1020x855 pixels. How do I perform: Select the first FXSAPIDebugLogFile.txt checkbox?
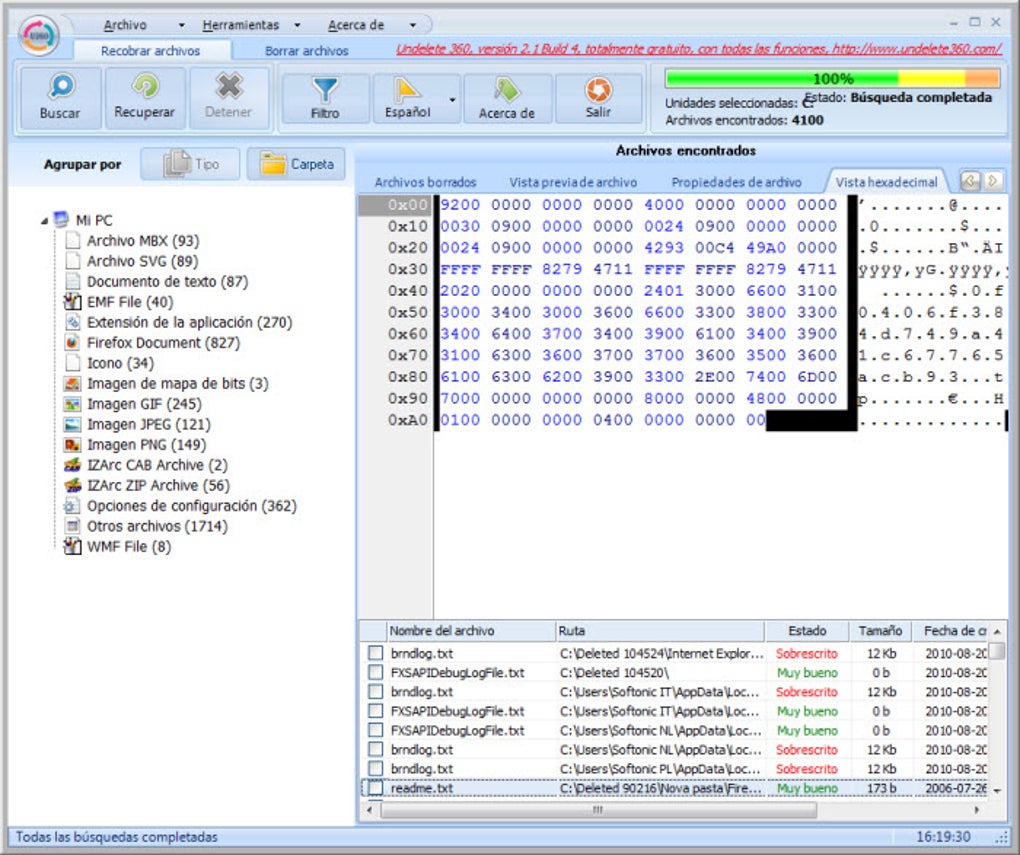pos(375,673)
